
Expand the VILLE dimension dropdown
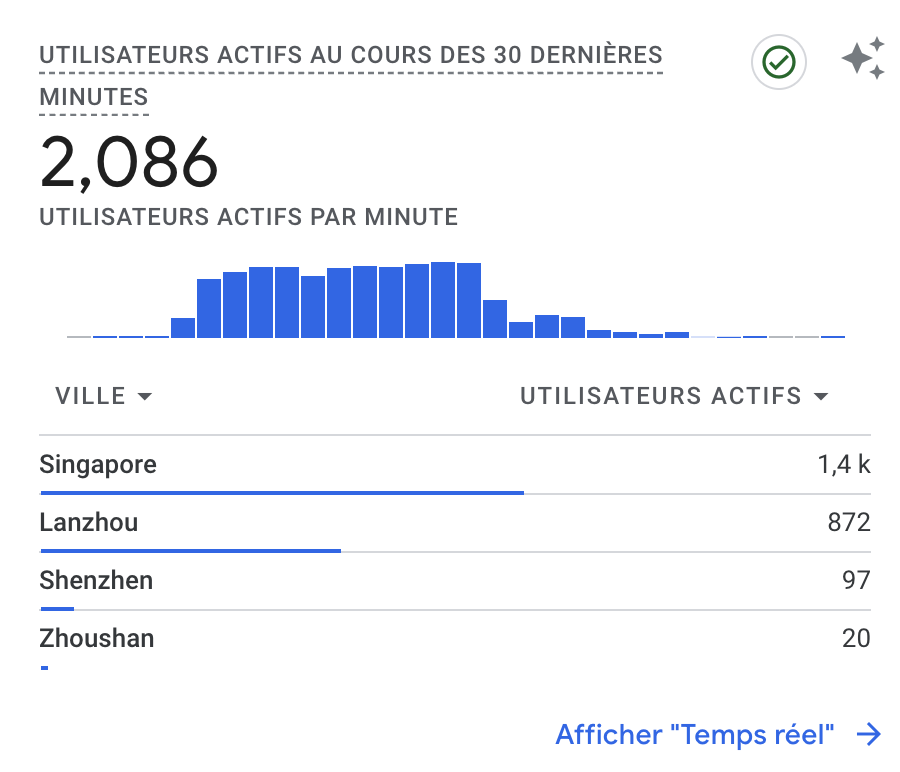coord(105,397)
